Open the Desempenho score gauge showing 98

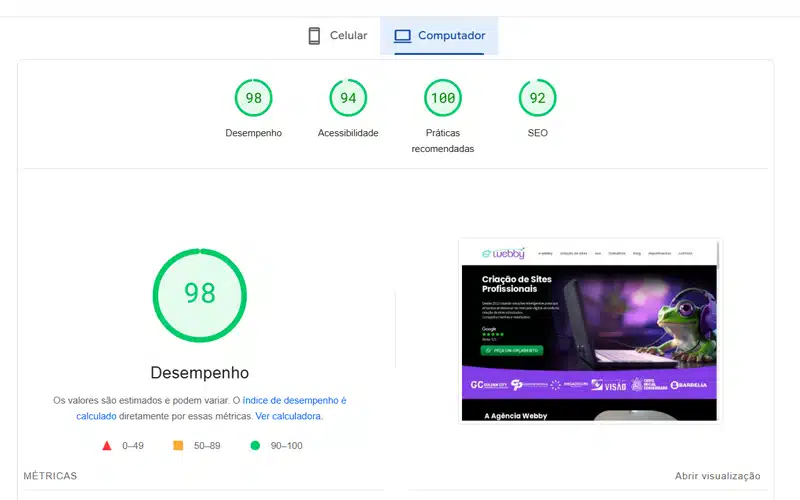point(254,97)
